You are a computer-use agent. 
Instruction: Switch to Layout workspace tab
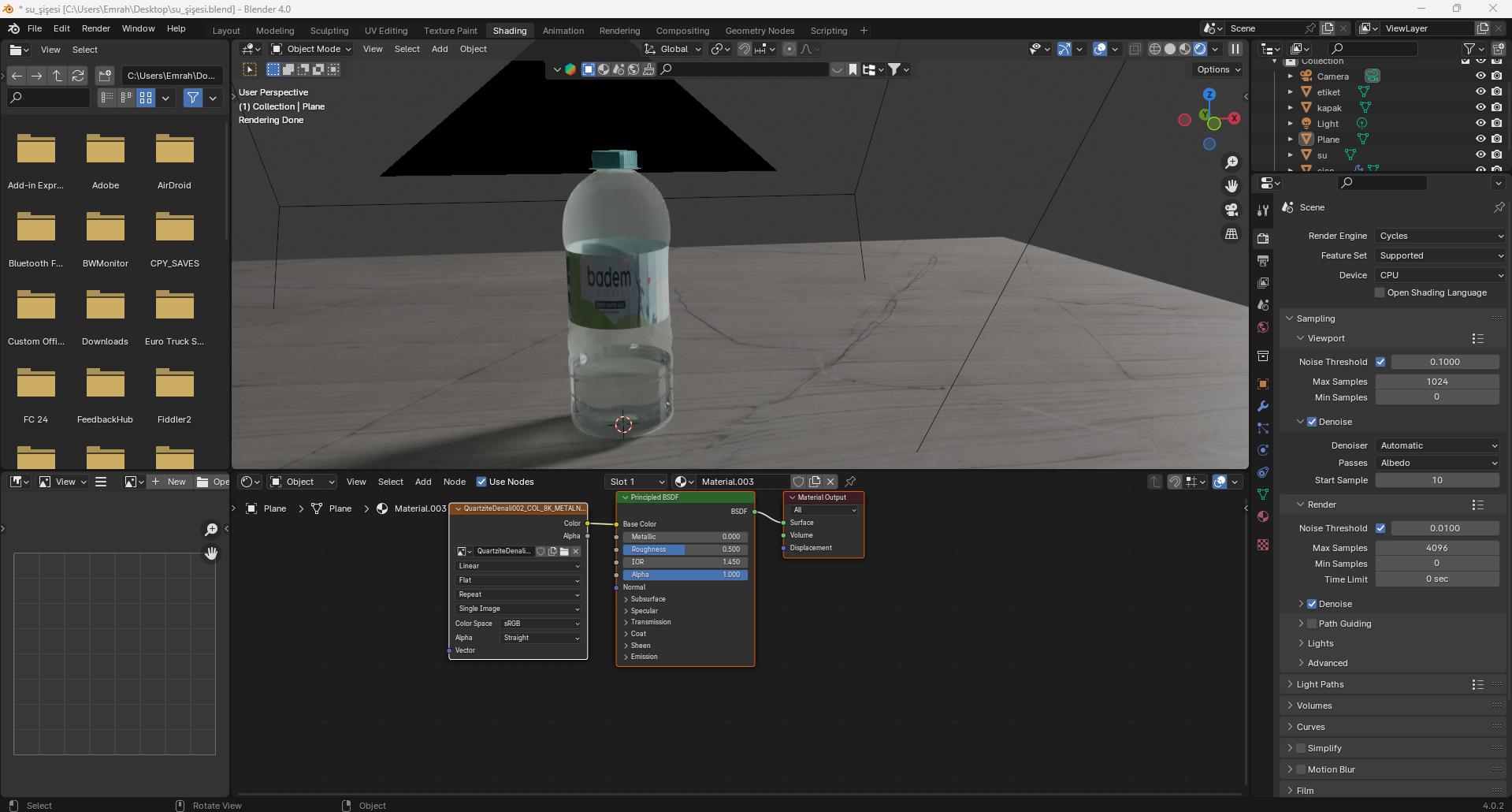(226, 31)
